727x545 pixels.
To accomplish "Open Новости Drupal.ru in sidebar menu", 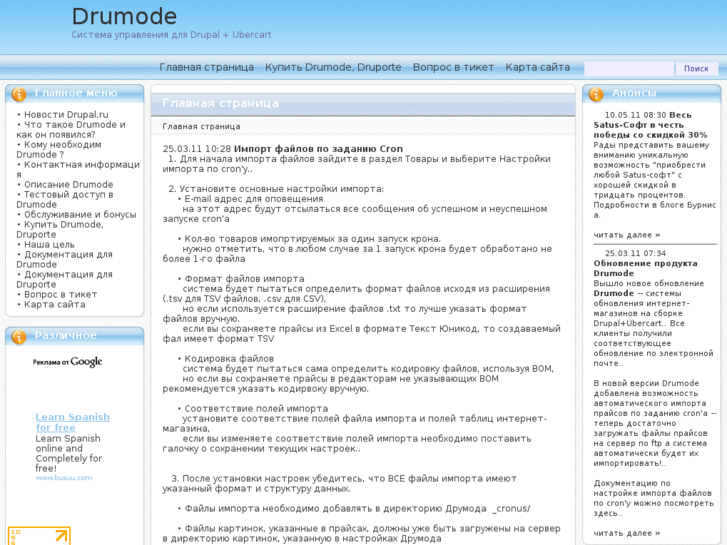I will pos(66,115).
